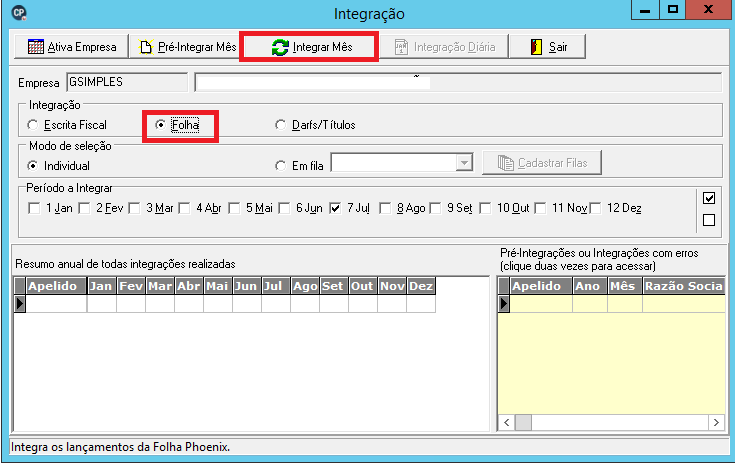Select Em fila selection mode
The width and height of the screenshot is (735, 464).
click(x=280, y=165)
